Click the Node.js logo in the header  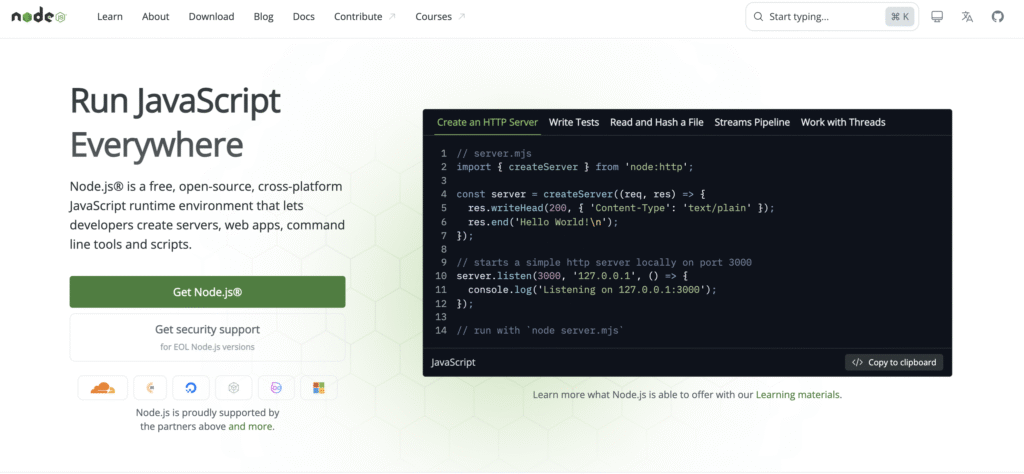pos(39,17)
